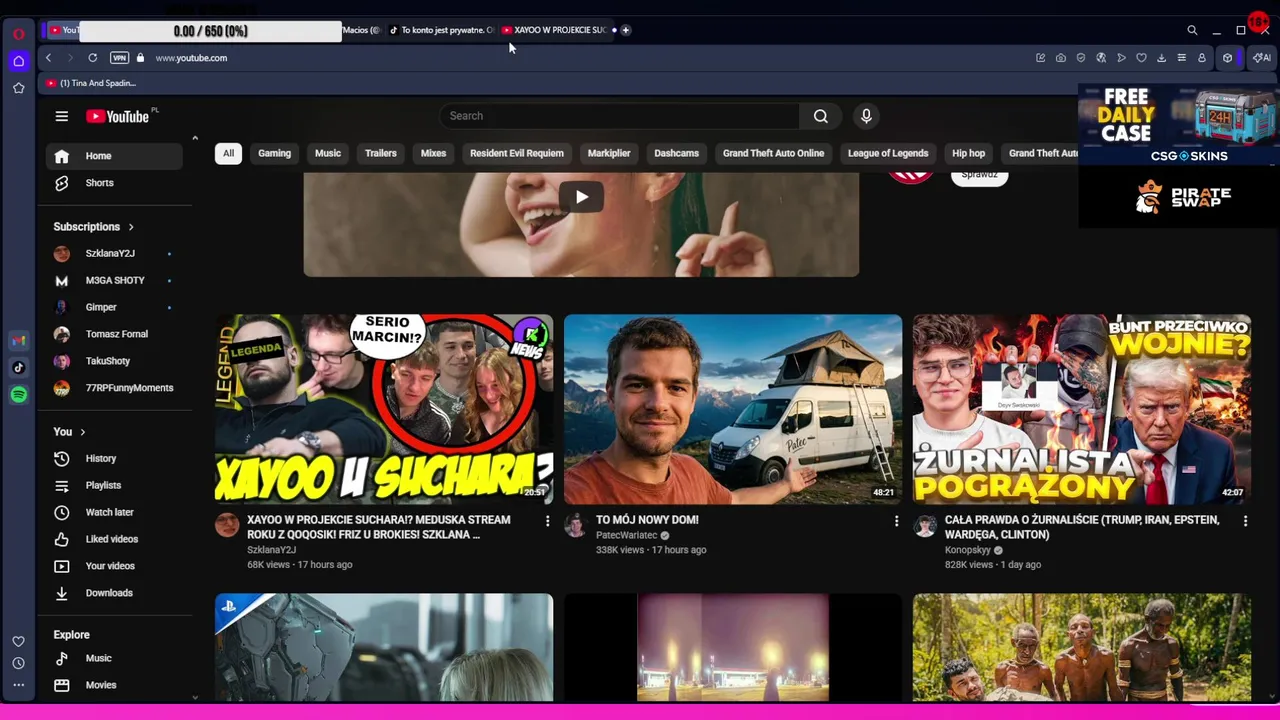
Task: Open Opera sidebar history clock icon
Action: pyautogui.click(x=18, y=663)
